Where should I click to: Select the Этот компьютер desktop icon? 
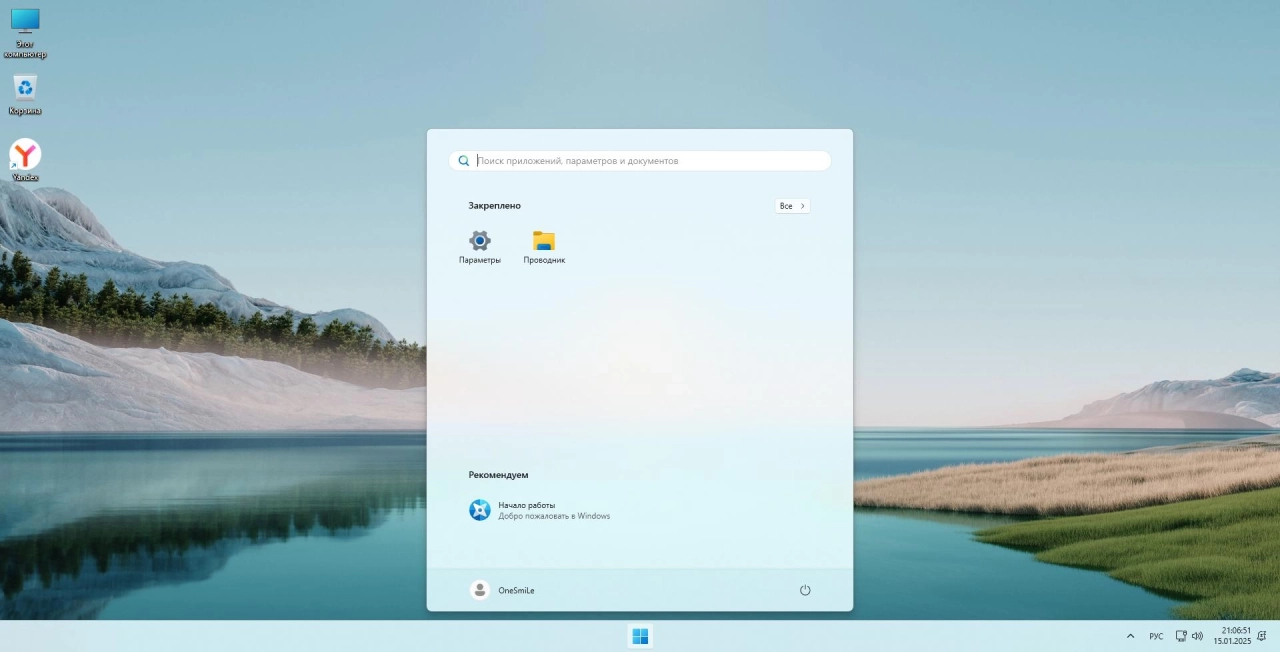coord(25,33)
